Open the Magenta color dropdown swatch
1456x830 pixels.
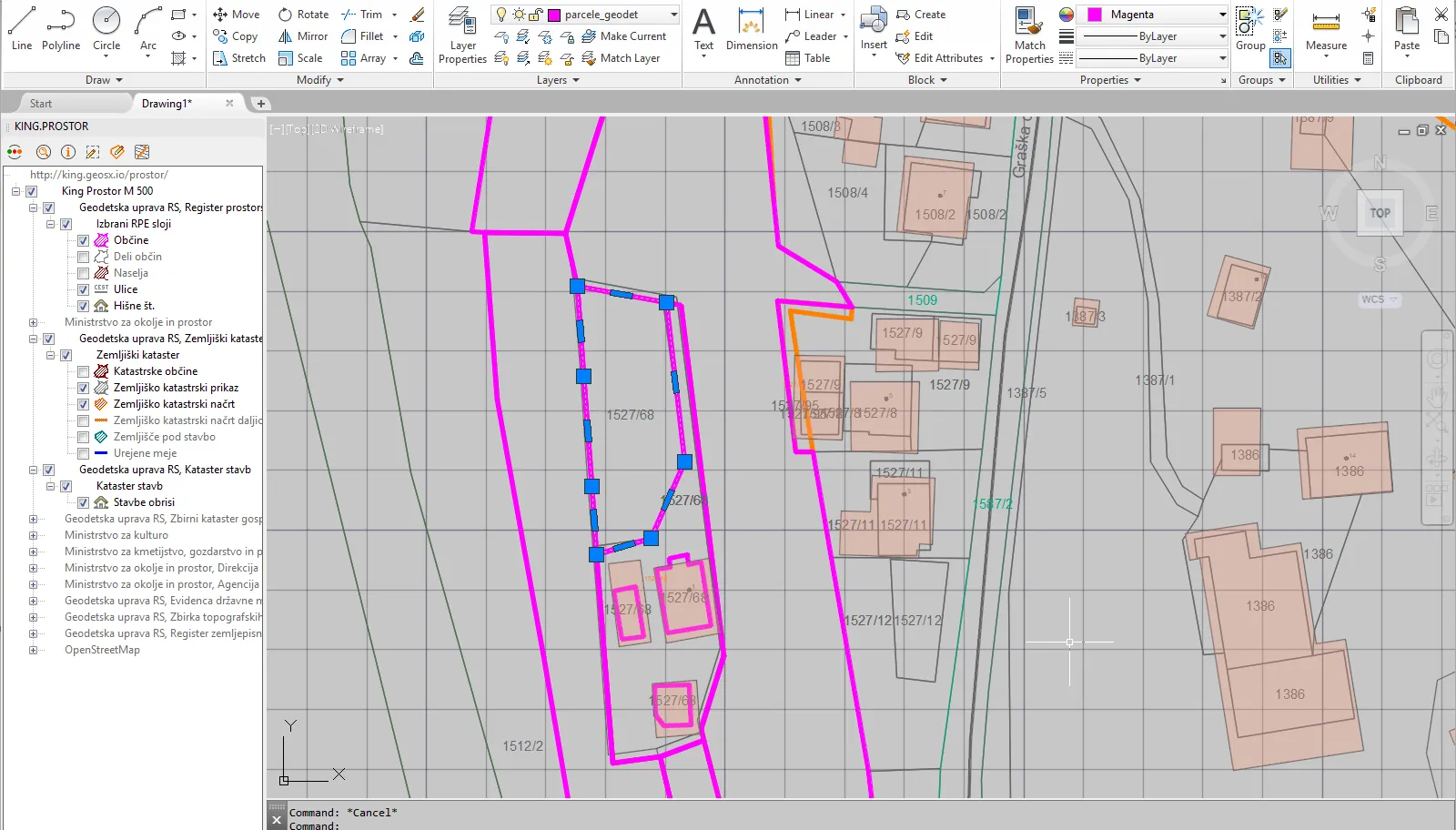1222,15
